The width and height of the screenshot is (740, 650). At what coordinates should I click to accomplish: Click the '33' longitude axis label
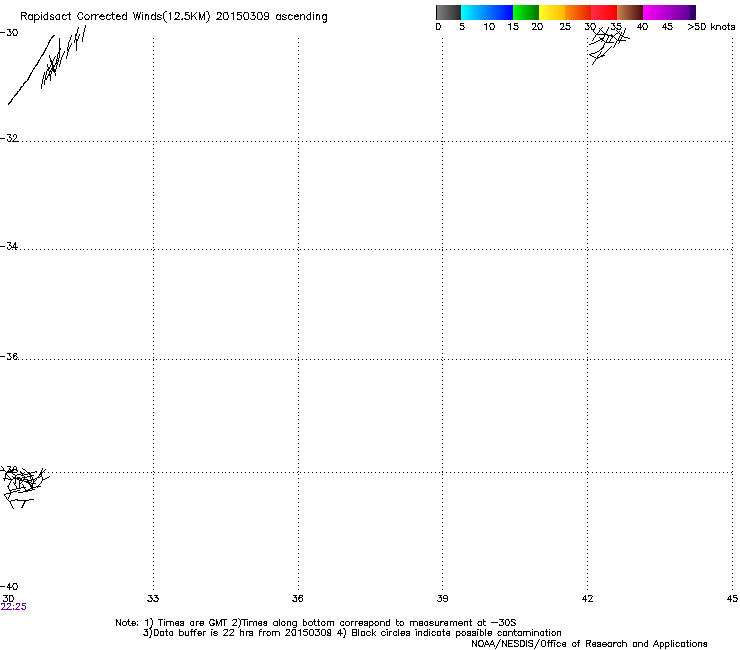coord(153,599)
